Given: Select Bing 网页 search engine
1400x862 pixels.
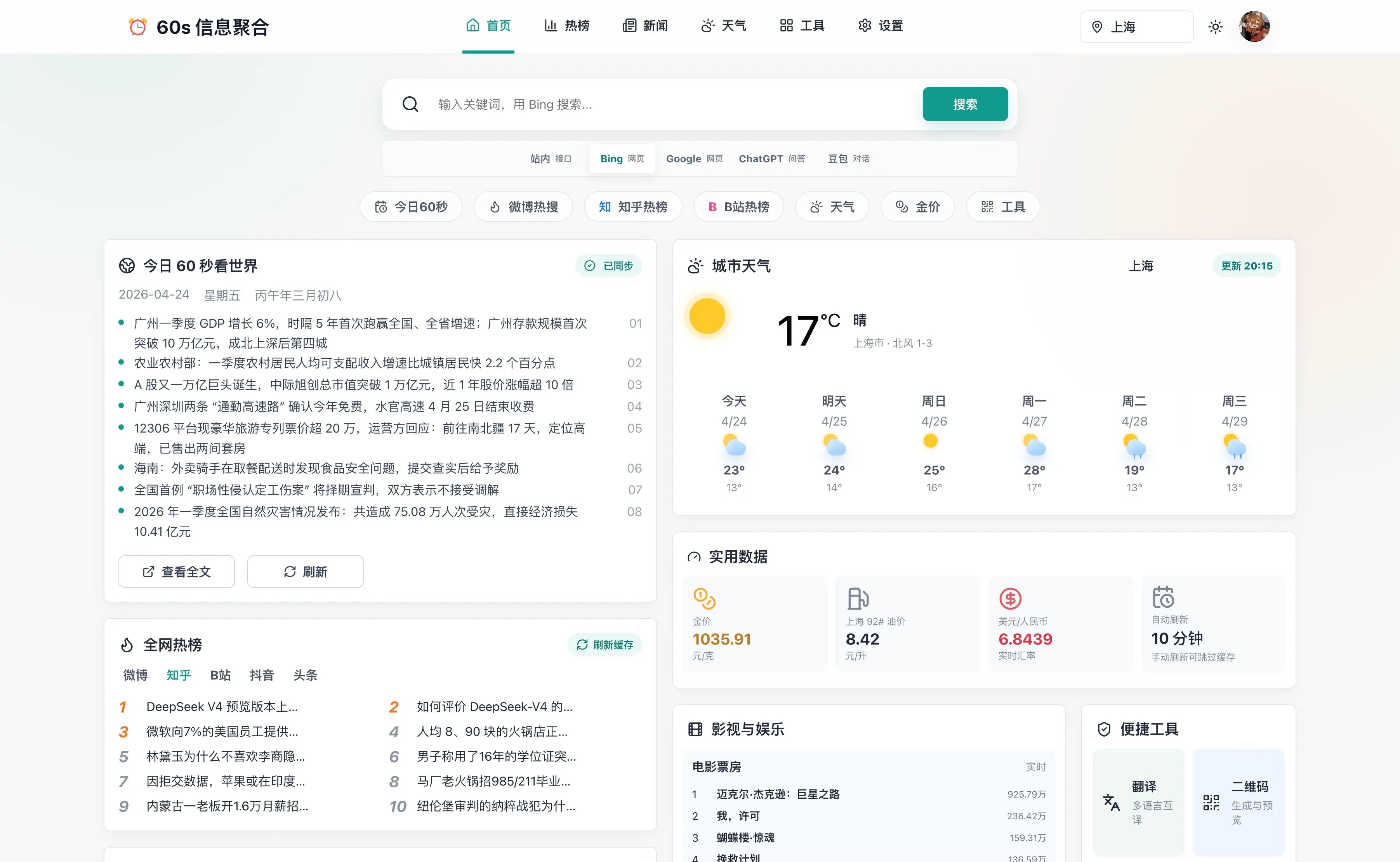Looking at the screenshot, I should (622, 158).
